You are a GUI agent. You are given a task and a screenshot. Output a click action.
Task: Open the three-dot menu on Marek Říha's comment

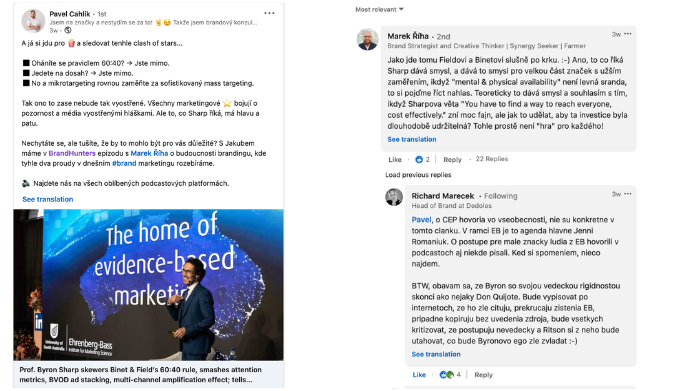628,34
